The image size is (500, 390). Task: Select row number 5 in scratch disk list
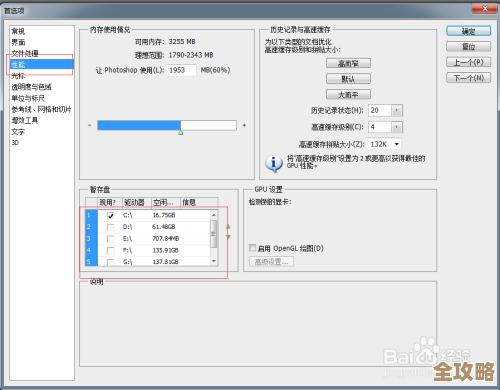[x=91, y=261]
